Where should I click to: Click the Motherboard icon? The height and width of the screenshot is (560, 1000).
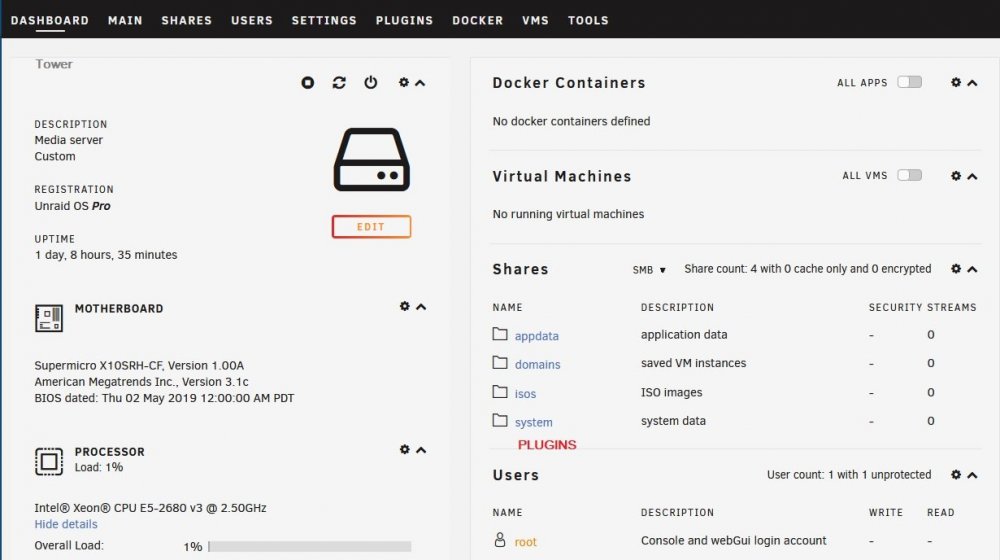click(49, 318)
